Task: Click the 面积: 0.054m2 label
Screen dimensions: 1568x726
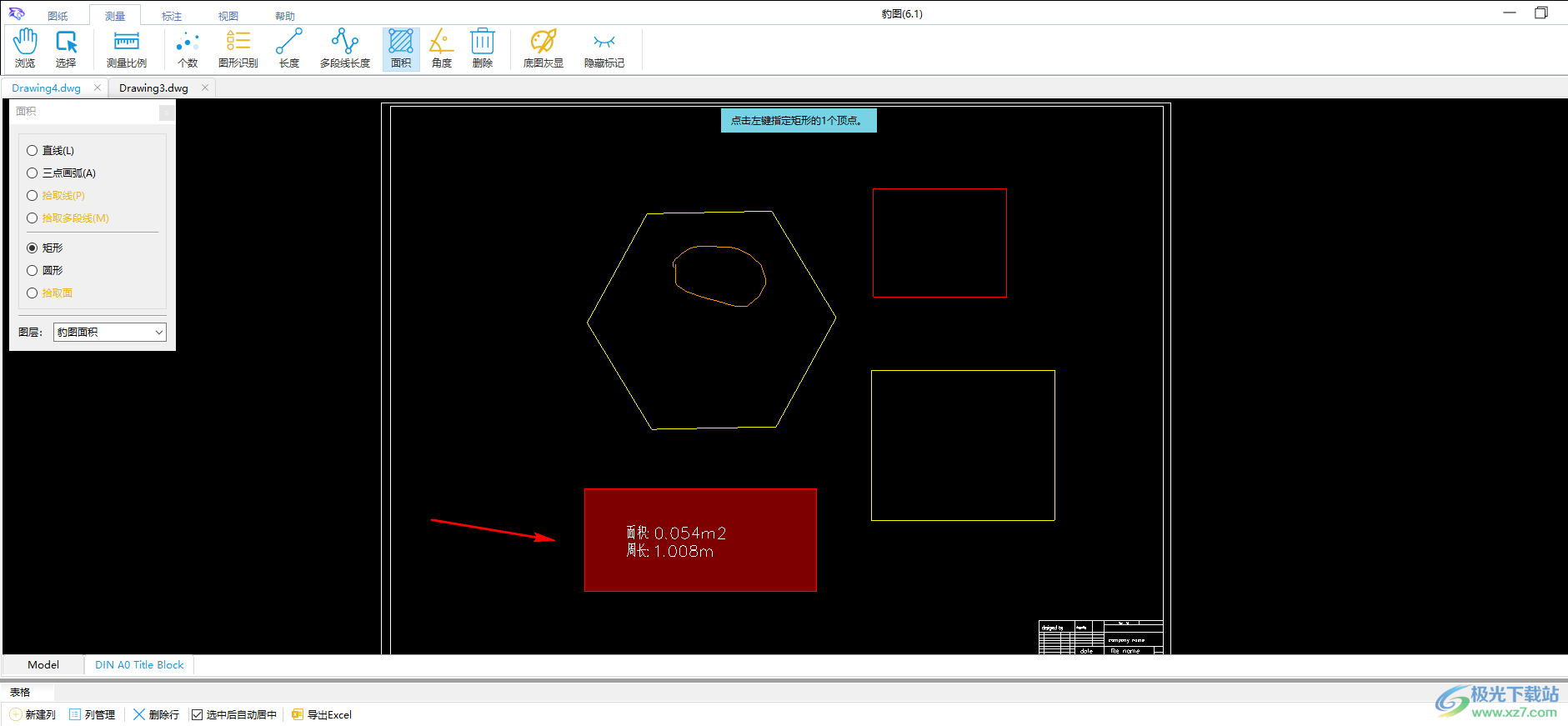Action: pos(676,533)
